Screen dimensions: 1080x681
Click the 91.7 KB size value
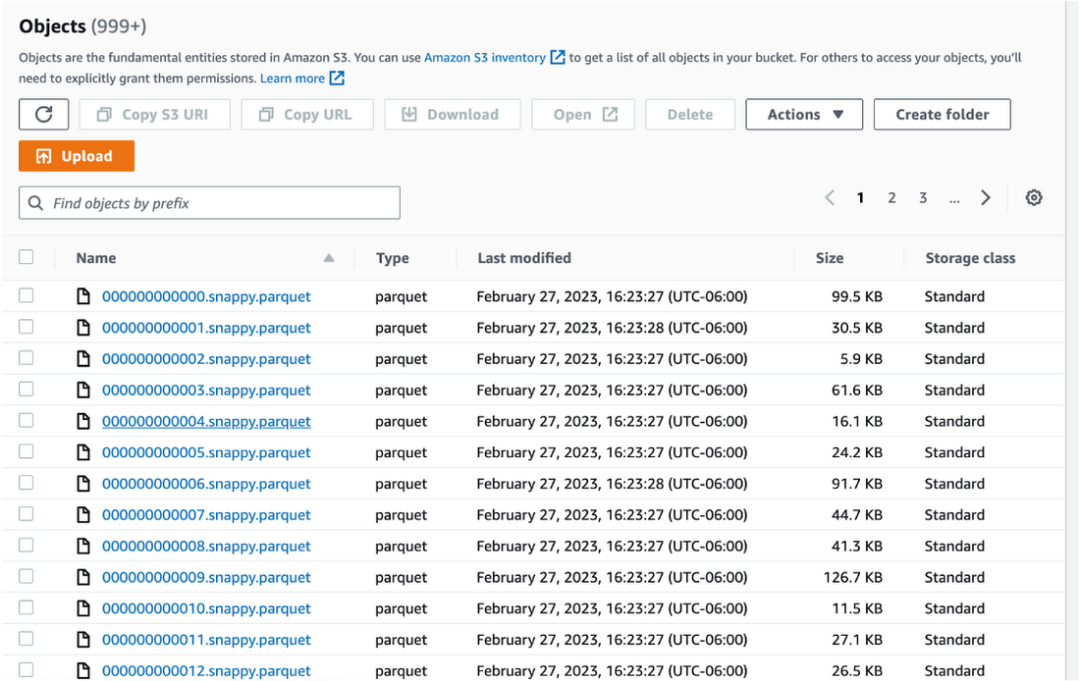pyautogui.click(x=857, y=484)
